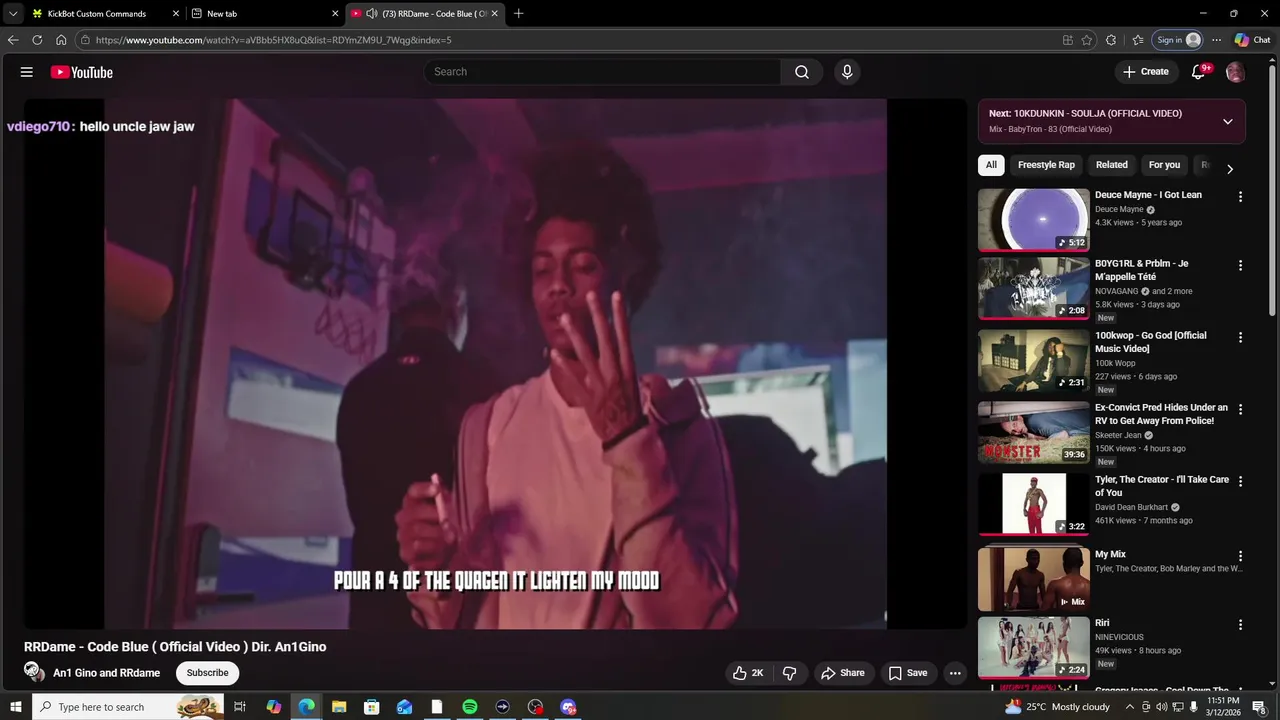
Task: Open the YouTube account avatar menu
Action: pyautogui.click(x=1235, y=72)
